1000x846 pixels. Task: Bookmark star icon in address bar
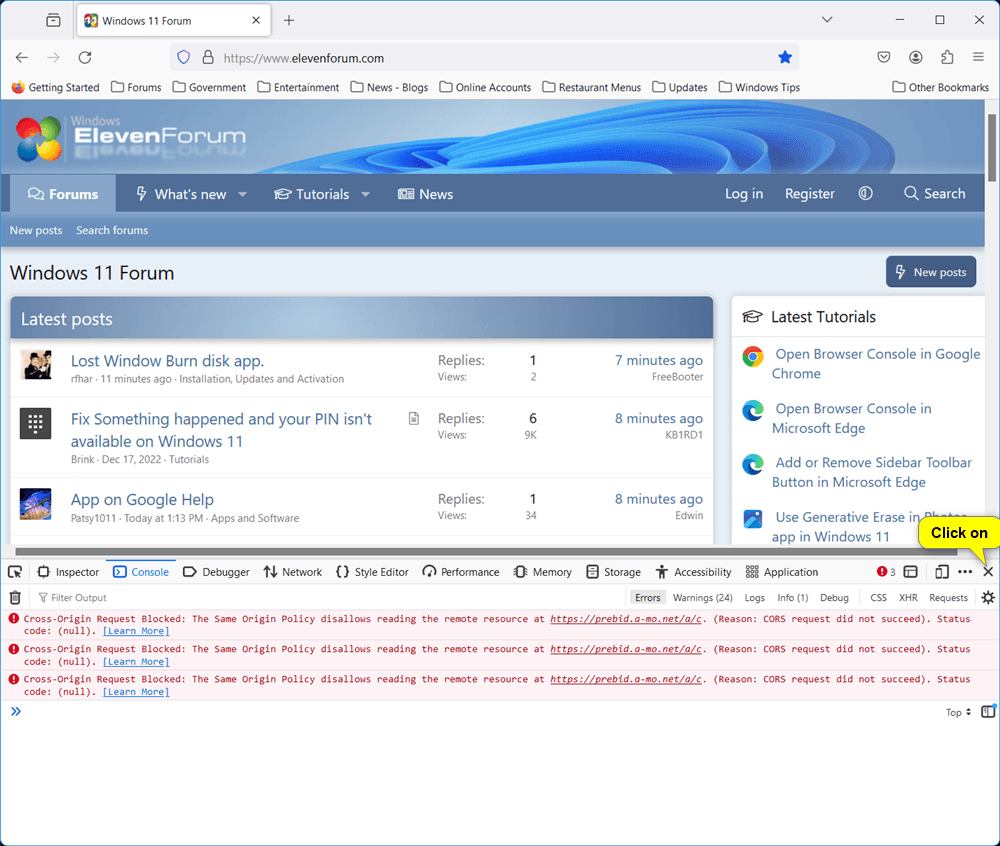point(785,58)
